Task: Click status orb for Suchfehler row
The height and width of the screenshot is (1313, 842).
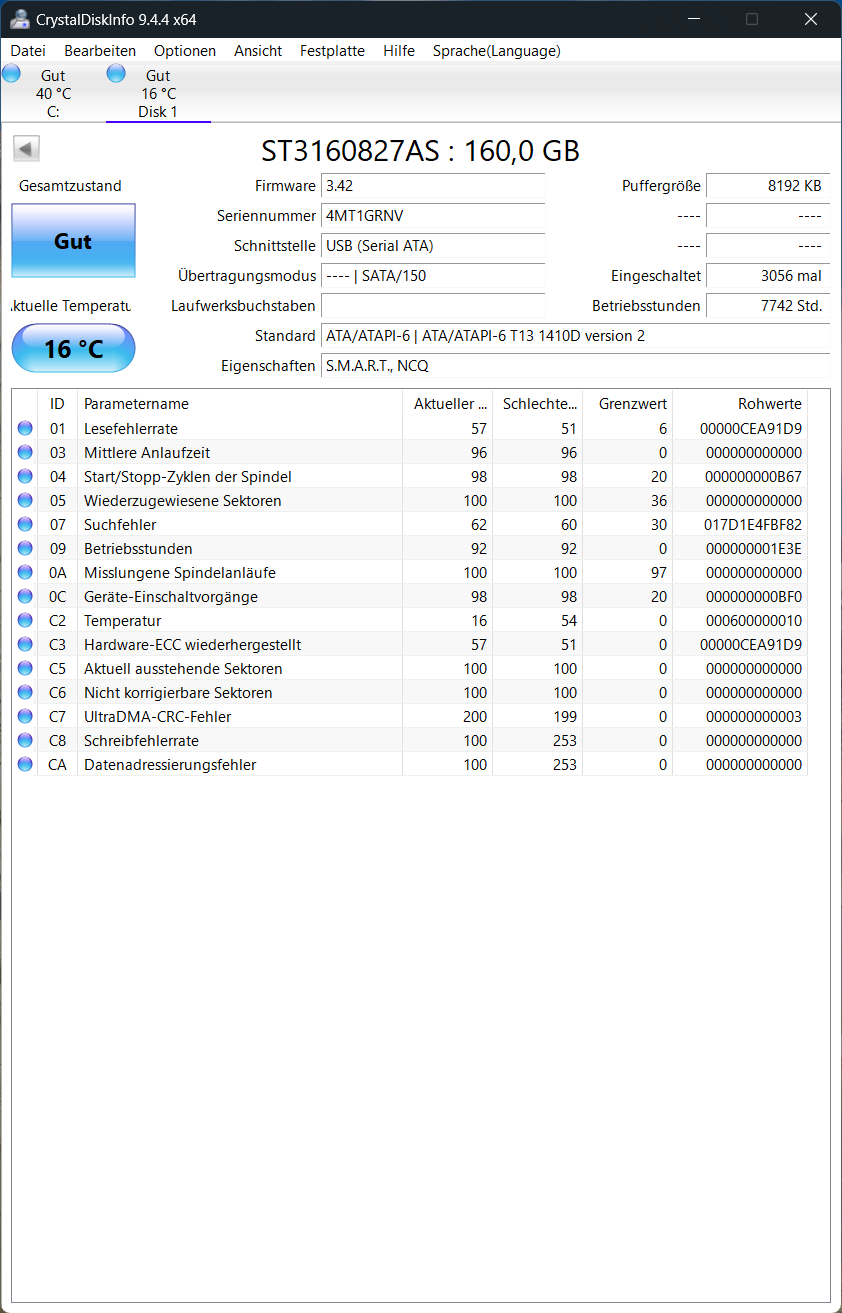Action: pos(25,525)
